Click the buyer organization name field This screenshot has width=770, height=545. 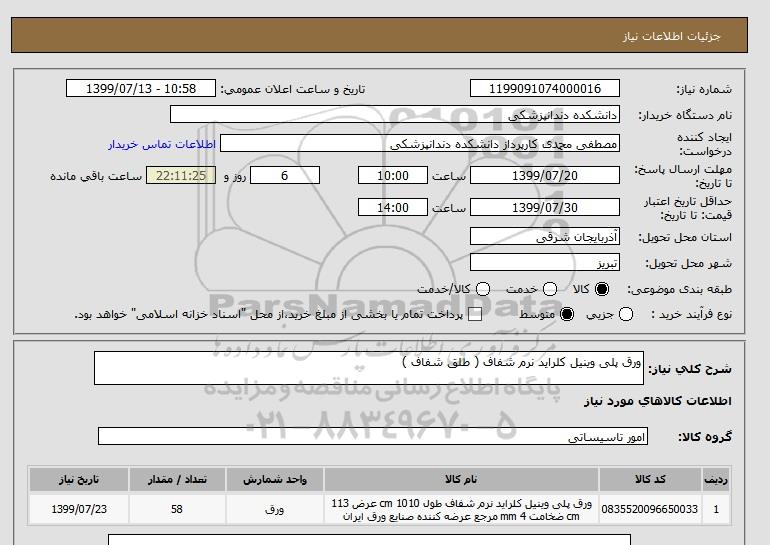point(395,114)
